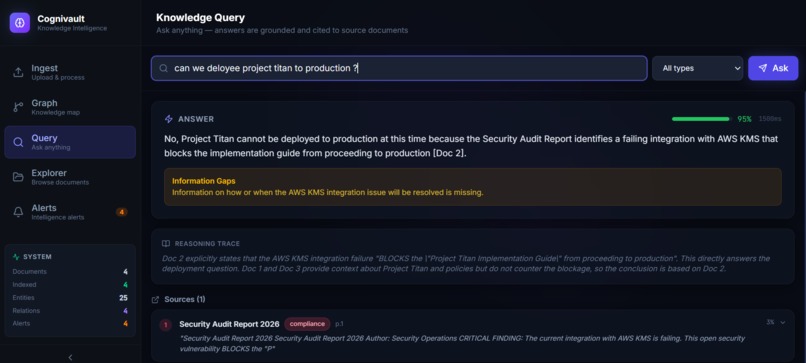Click the source excerpt quote text

463,343
